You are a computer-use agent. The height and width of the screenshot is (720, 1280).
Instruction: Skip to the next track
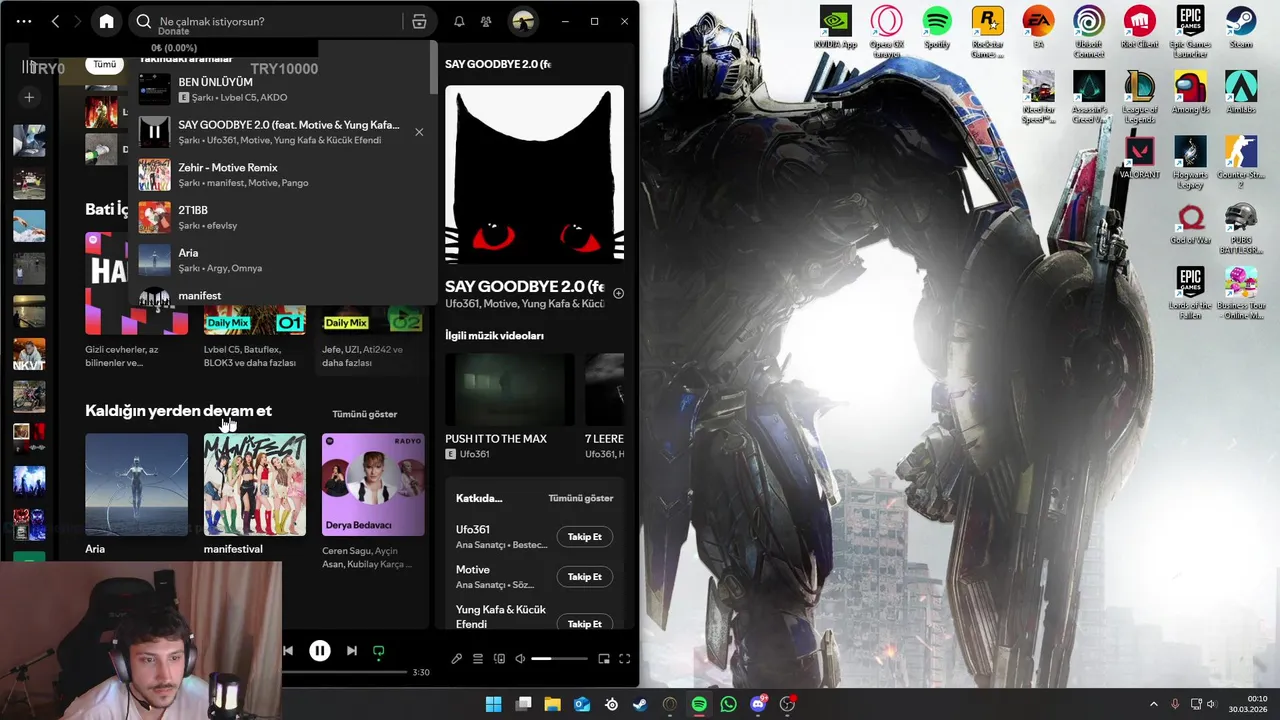click(351, 651)
